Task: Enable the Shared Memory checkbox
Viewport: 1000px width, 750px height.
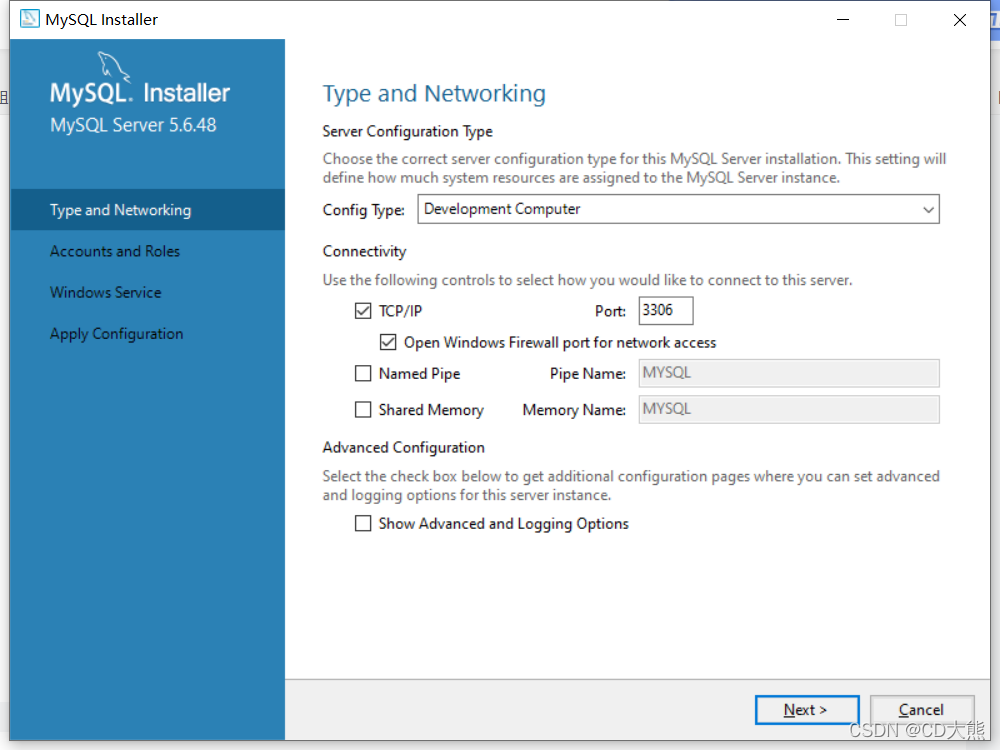Action: click(x=363, y=409)
